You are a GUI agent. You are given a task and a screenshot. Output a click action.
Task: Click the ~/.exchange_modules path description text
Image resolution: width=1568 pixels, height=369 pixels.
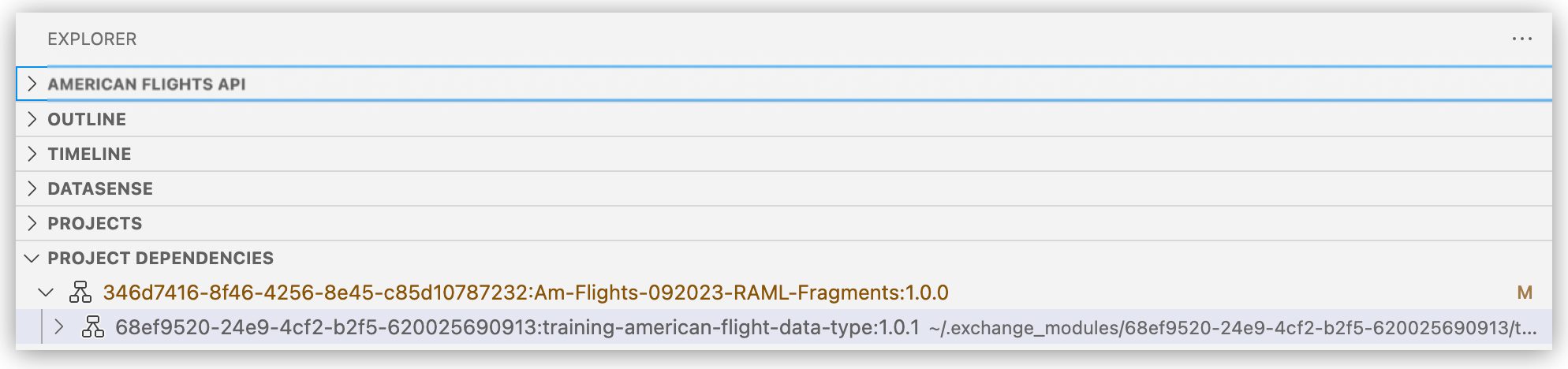coord(1232,328)
